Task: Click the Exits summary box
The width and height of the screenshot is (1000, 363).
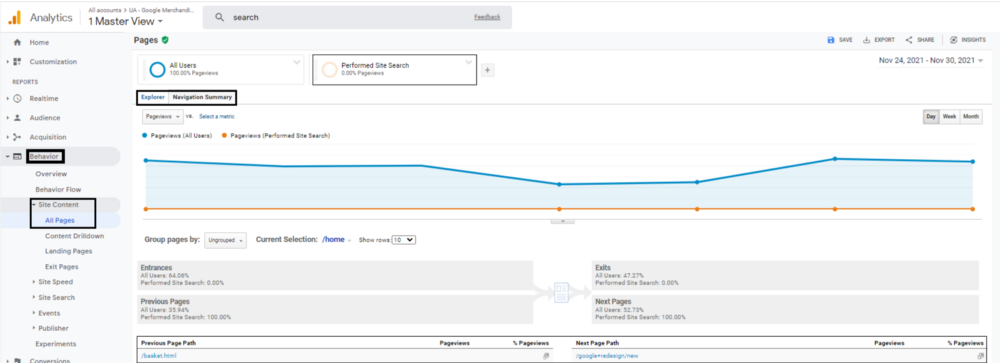Action: pyautogui.click(x=785, y=275)
